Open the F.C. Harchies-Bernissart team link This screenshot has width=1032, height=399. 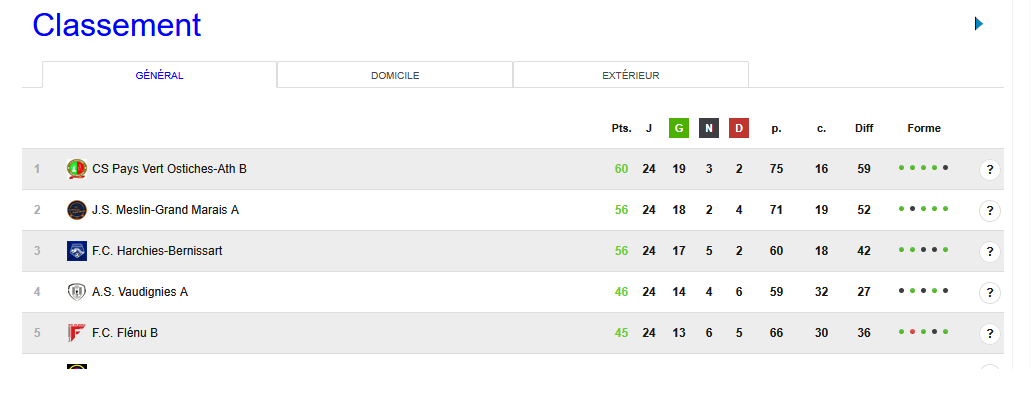(157, 251)
